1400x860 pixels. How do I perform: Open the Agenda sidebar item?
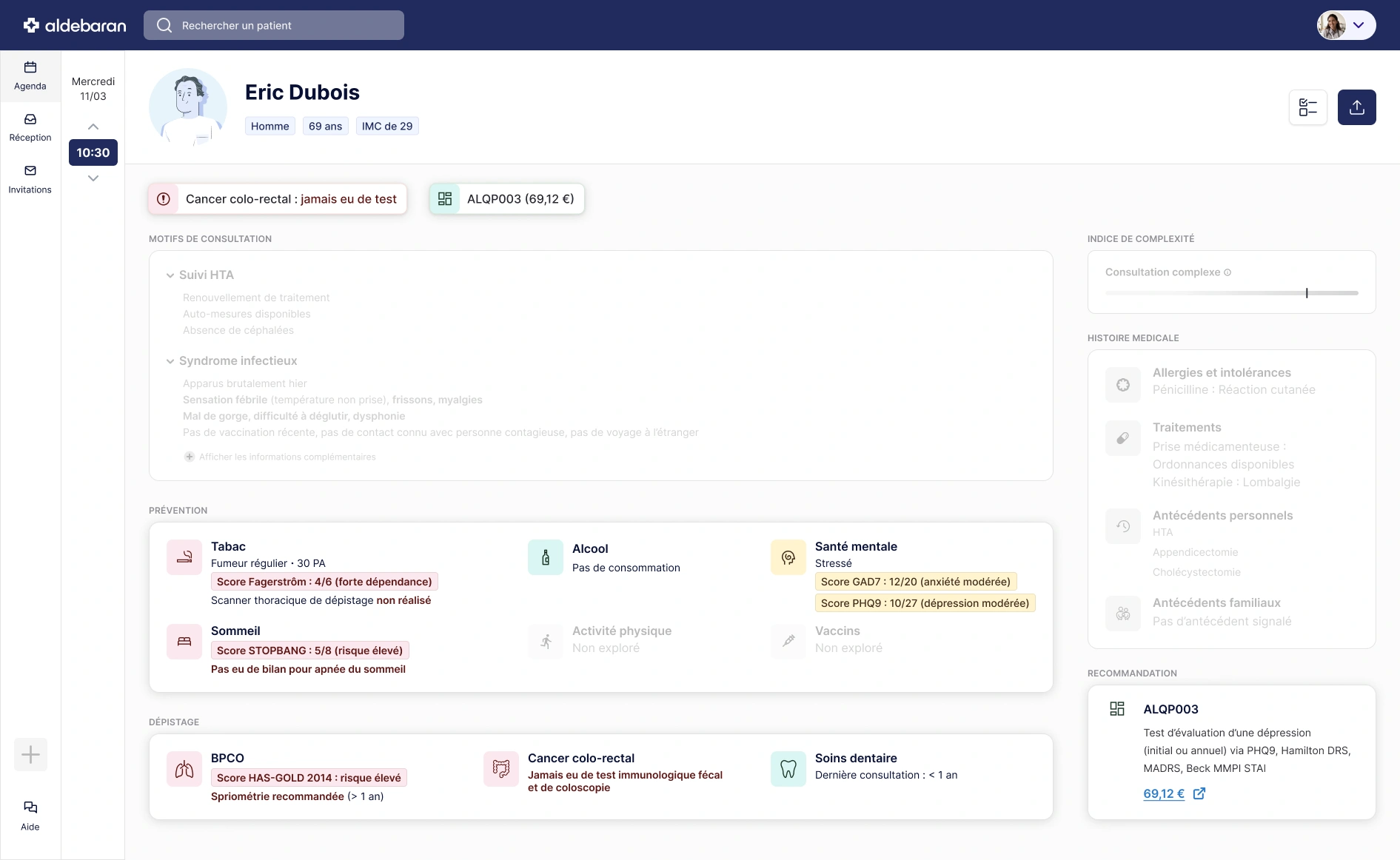point(30,76)
